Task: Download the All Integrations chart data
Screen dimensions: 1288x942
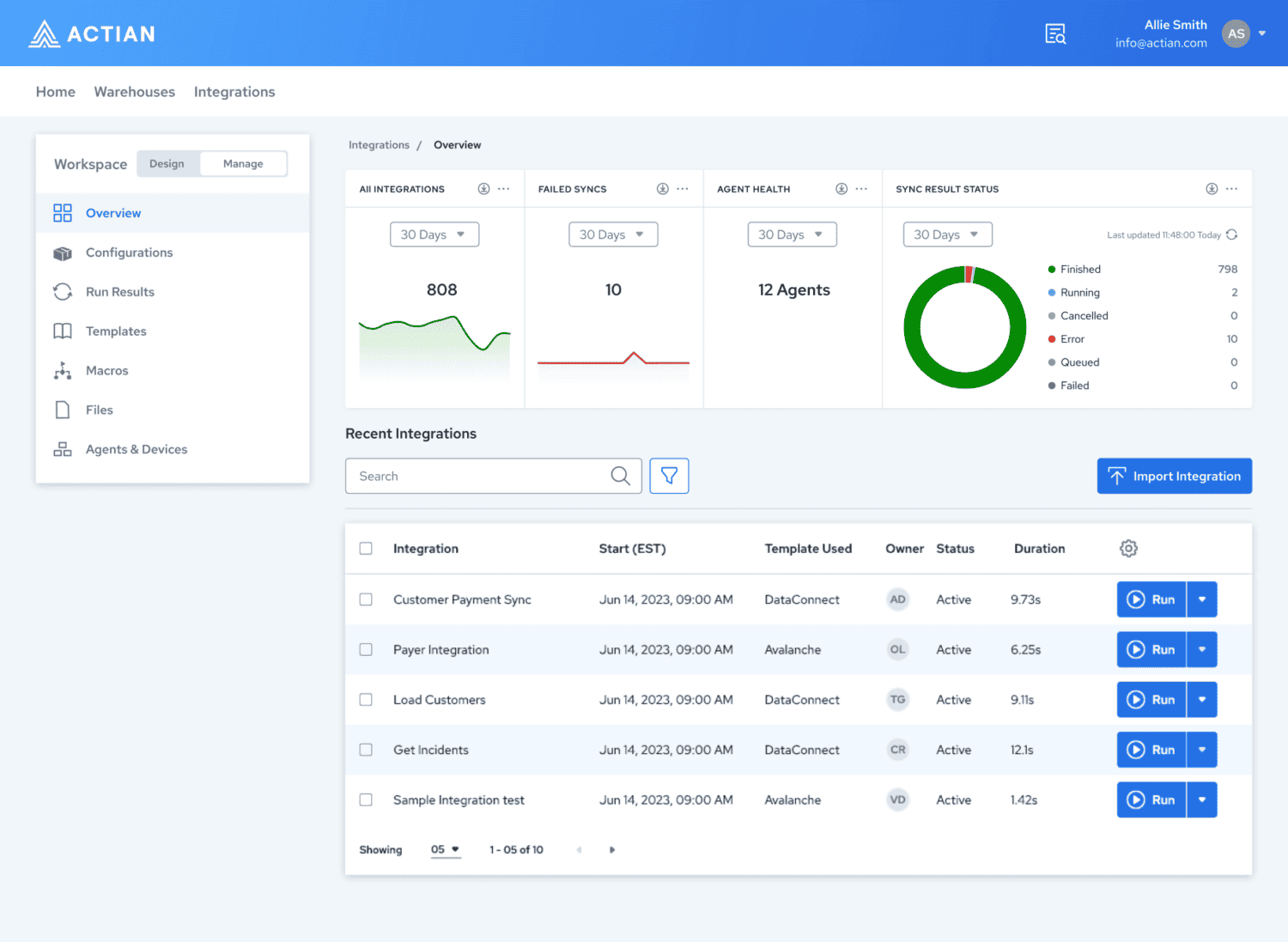Action: (x=483, y=188)
